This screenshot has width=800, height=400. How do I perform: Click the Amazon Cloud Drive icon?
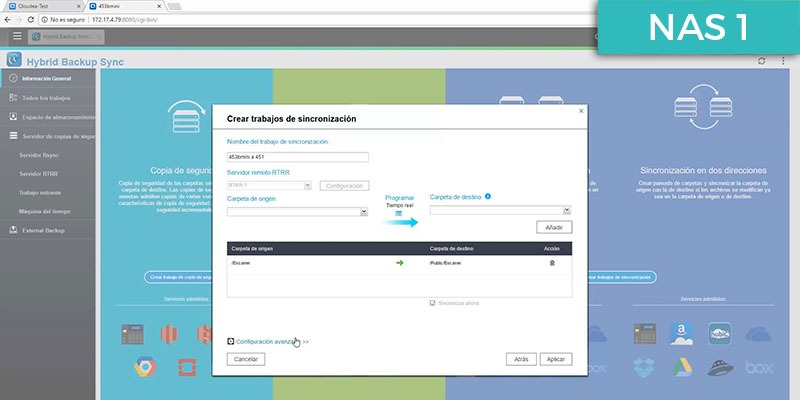(682, 334)
